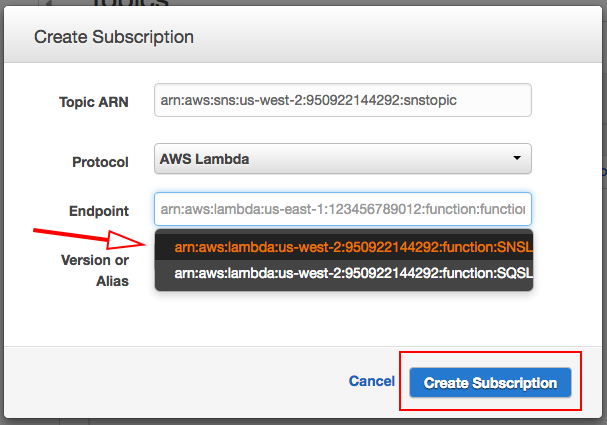The height and width of the screenshot is (425, 607).
Task: Click the Create Subscription dialog title
Action: [x=114, y=37]
